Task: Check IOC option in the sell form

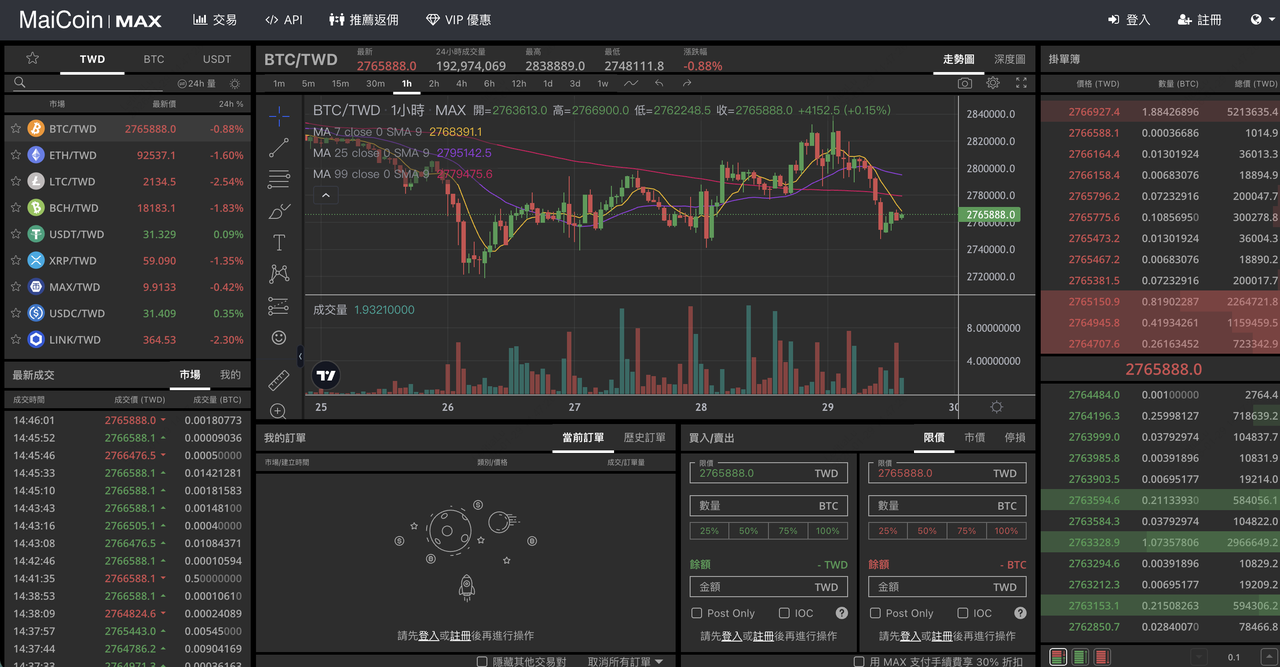Action: click(962, 613)
